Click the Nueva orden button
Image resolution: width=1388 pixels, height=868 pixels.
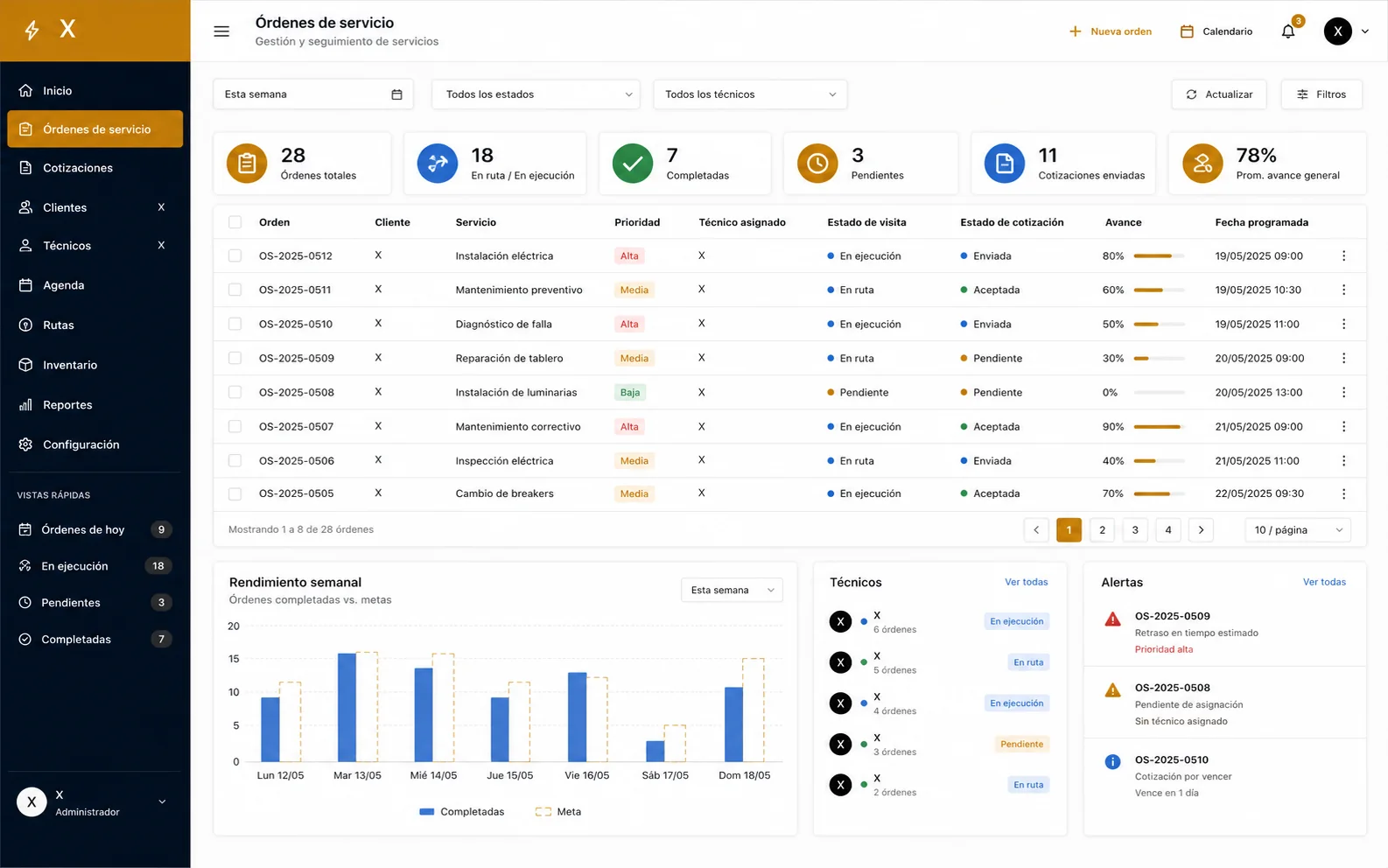1111,31
